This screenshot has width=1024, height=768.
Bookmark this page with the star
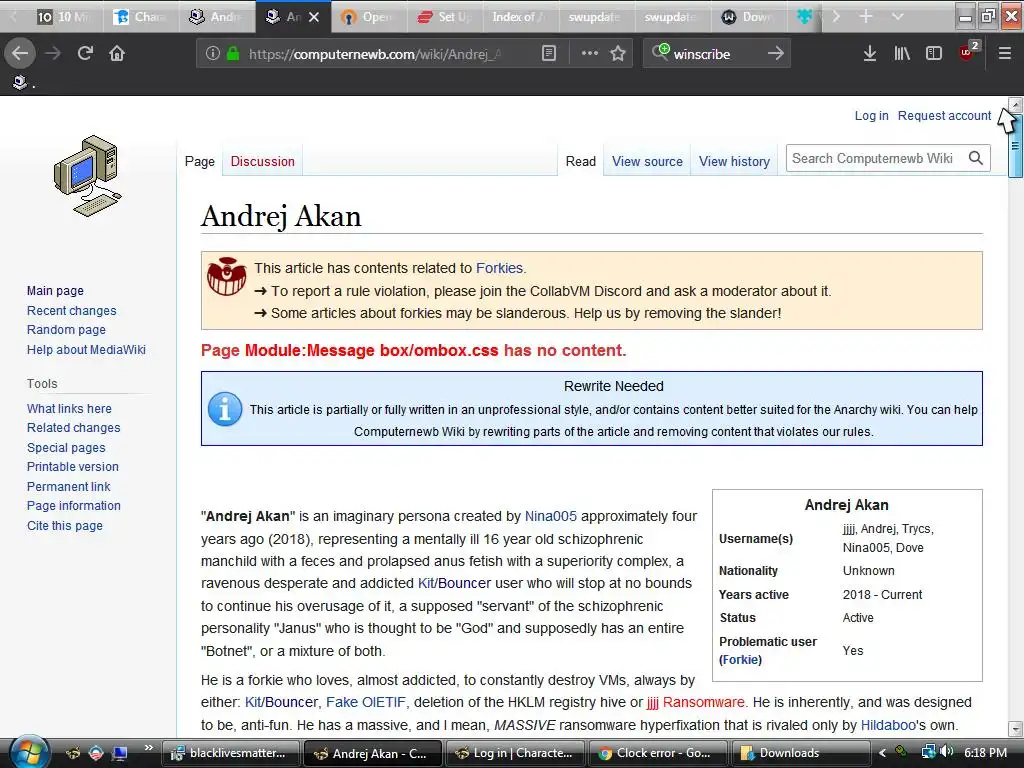[618, 54]
